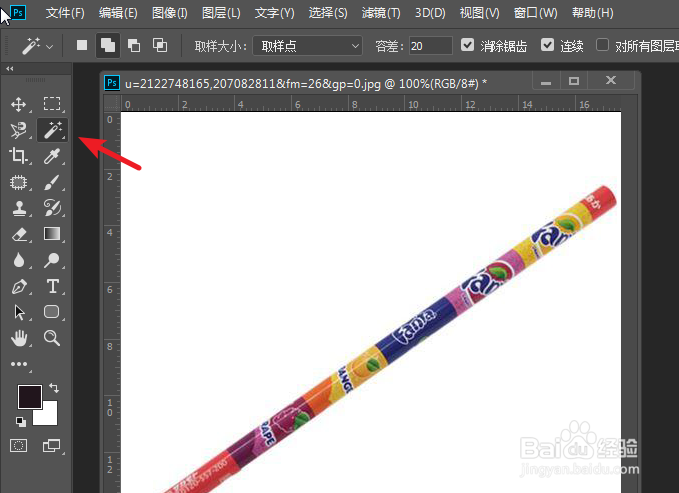Image resolution: width=679 pixels, height=493 pixels.
Task: Open the 文字(Y) menu
Action: (275, 13)
